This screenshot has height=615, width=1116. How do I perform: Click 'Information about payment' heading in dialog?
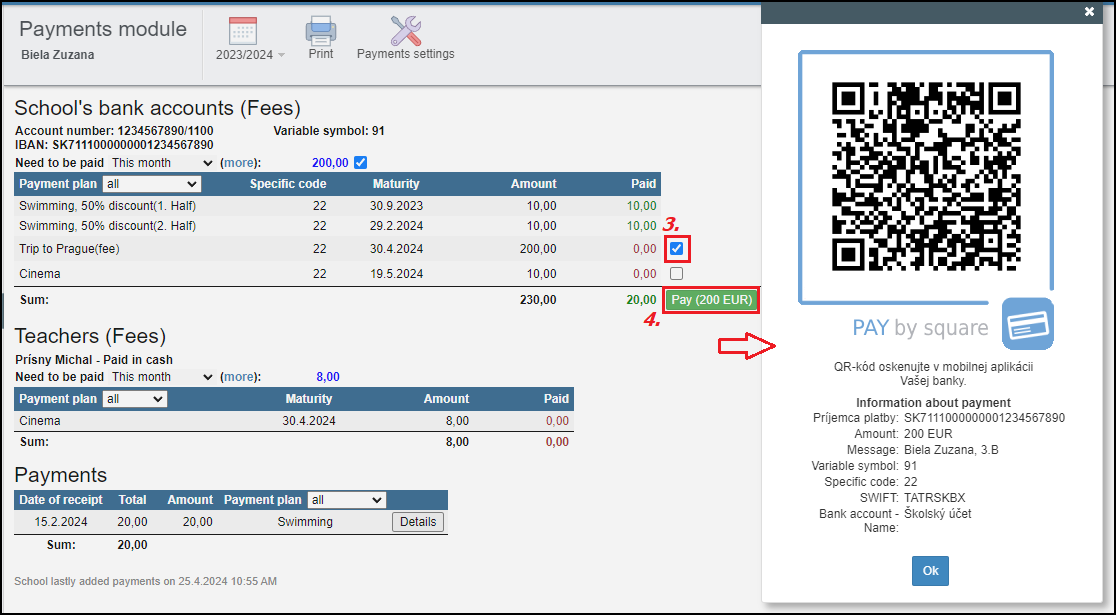tap(933, 403)
